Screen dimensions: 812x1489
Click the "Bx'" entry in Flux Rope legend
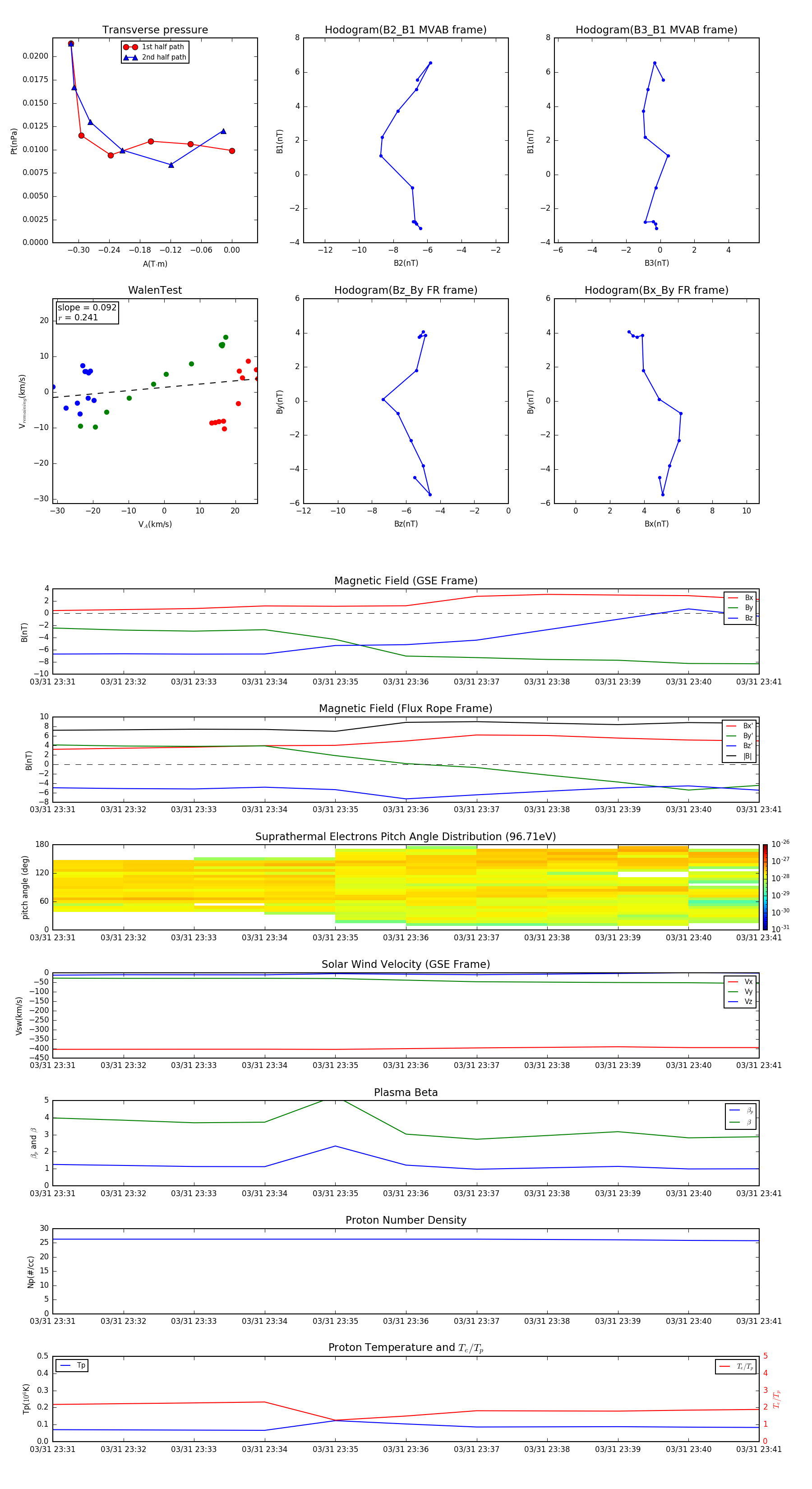coord(739,726)
